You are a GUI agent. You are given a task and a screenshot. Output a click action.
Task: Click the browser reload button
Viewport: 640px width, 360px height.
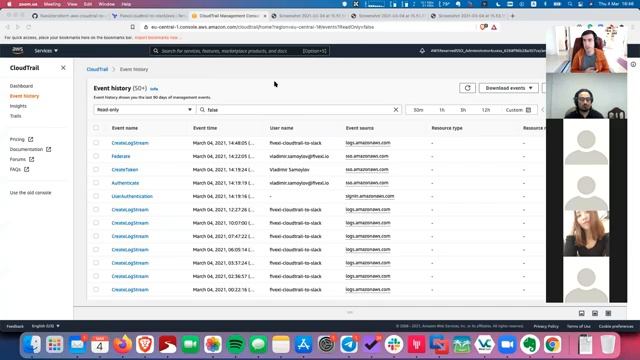tap(29, 27)
